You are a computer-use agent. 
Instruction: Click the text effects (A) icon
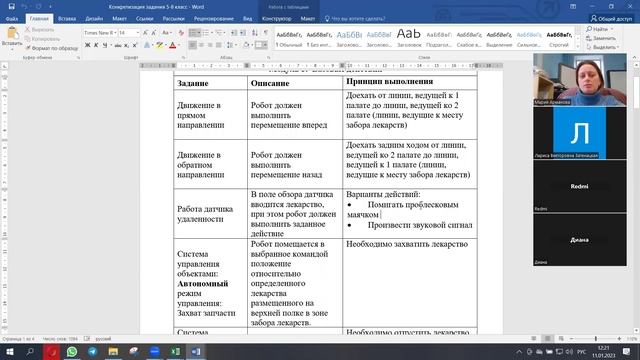[147, 45]
